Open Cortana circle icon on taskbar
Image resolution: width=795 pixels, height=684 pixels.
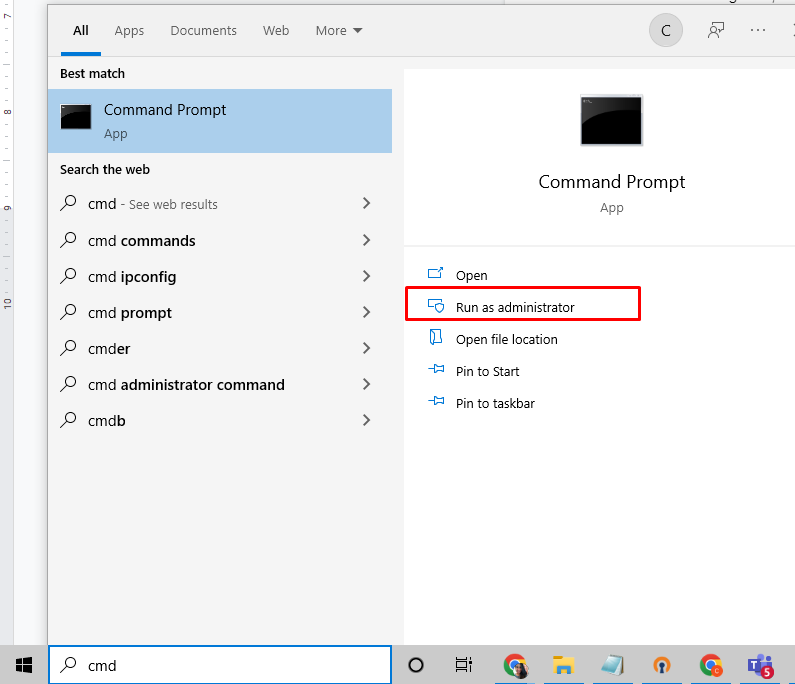pos(416,665)
